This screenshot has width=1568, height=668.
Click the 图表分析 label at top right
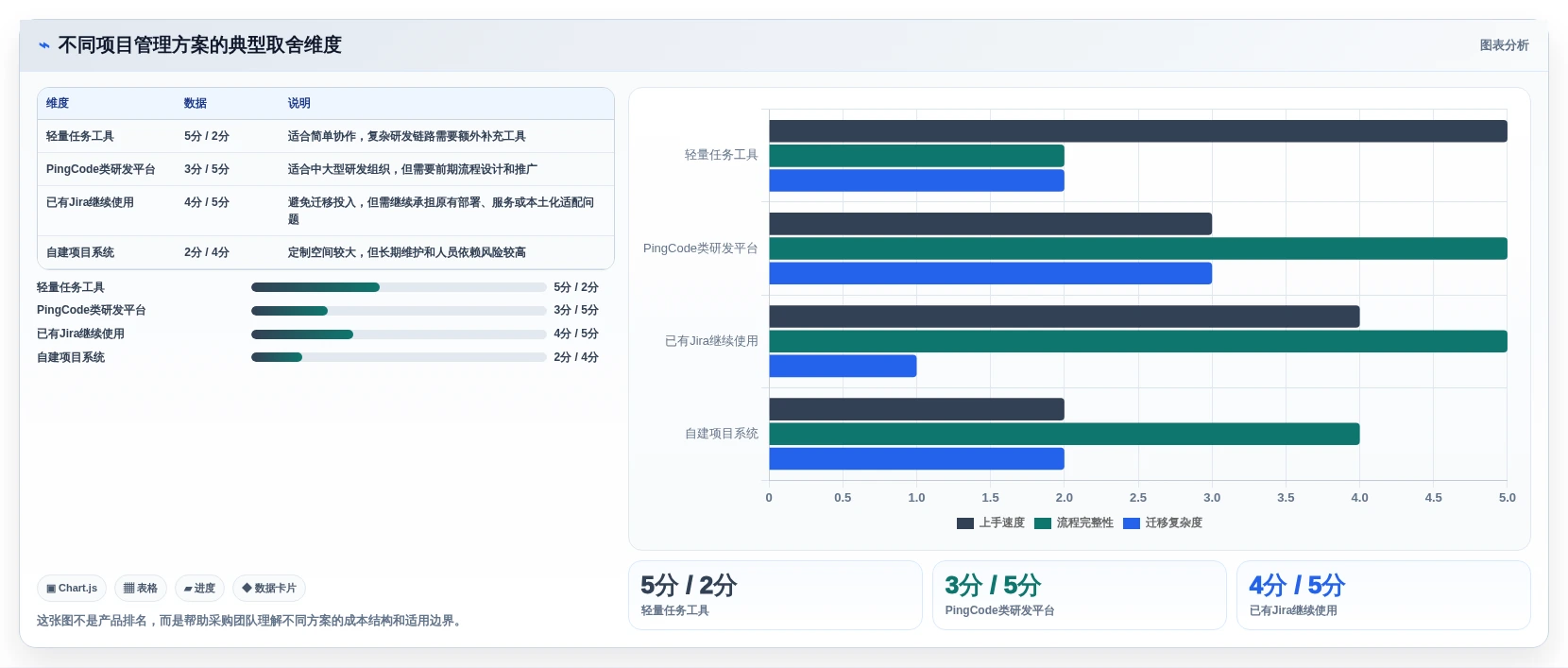(1504, 45)
